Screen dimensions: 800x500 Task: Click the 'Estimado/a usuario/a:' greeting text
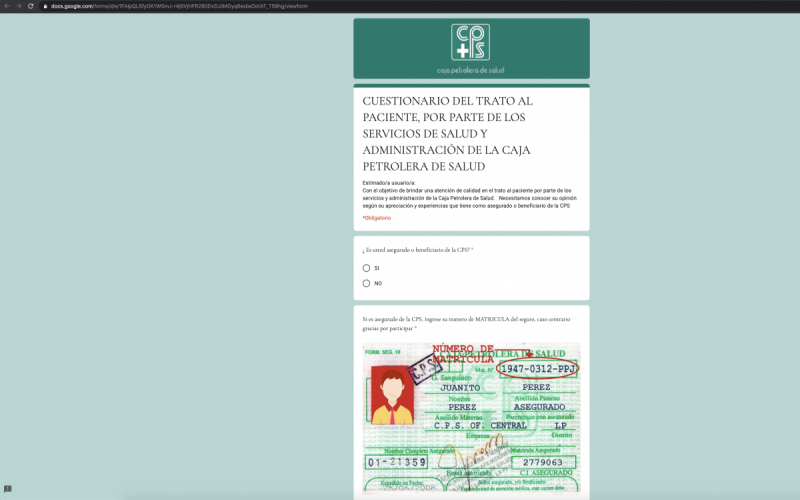[x=389, y=183]
